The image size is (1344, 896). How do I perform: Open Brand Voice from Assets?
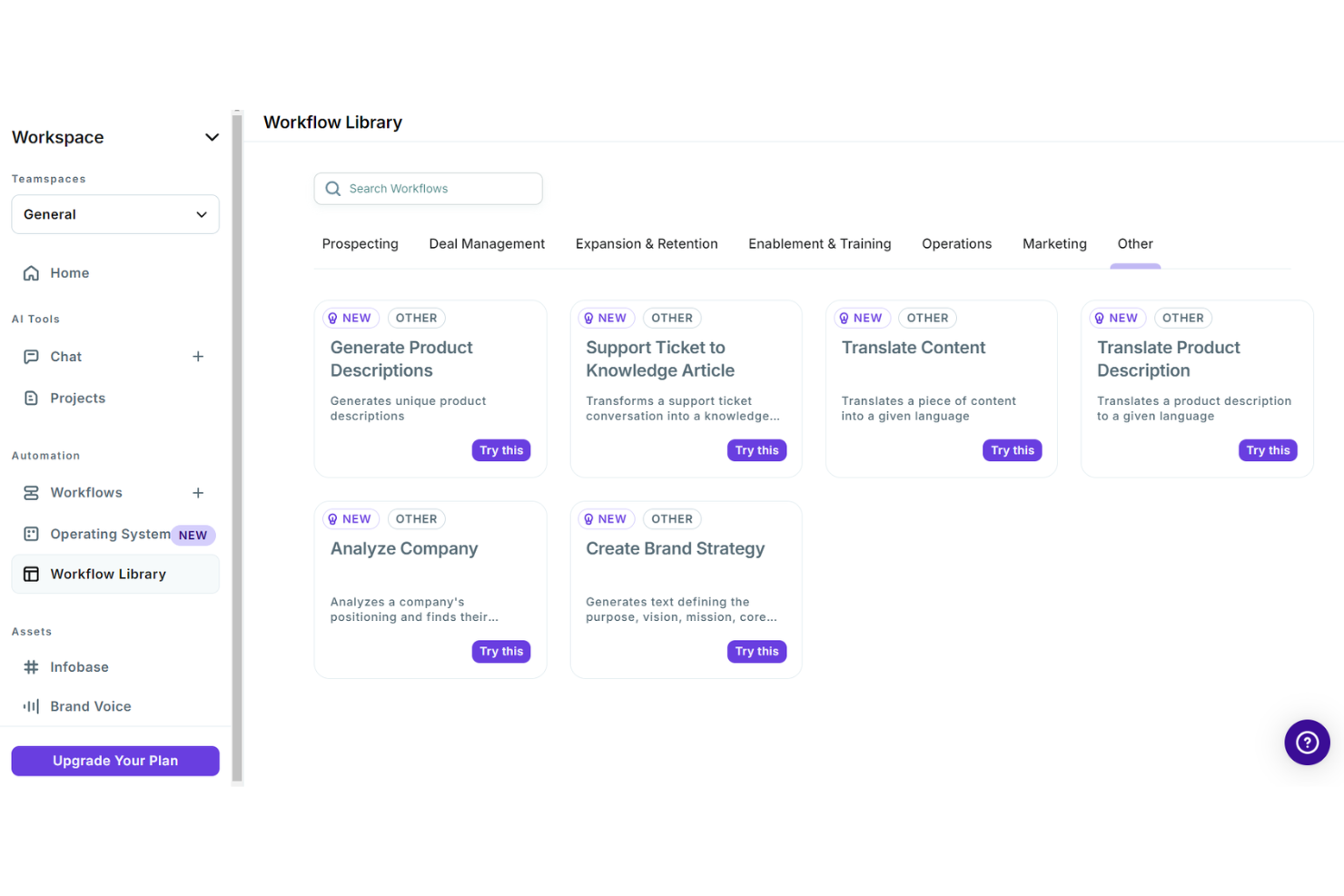(90, 705)
